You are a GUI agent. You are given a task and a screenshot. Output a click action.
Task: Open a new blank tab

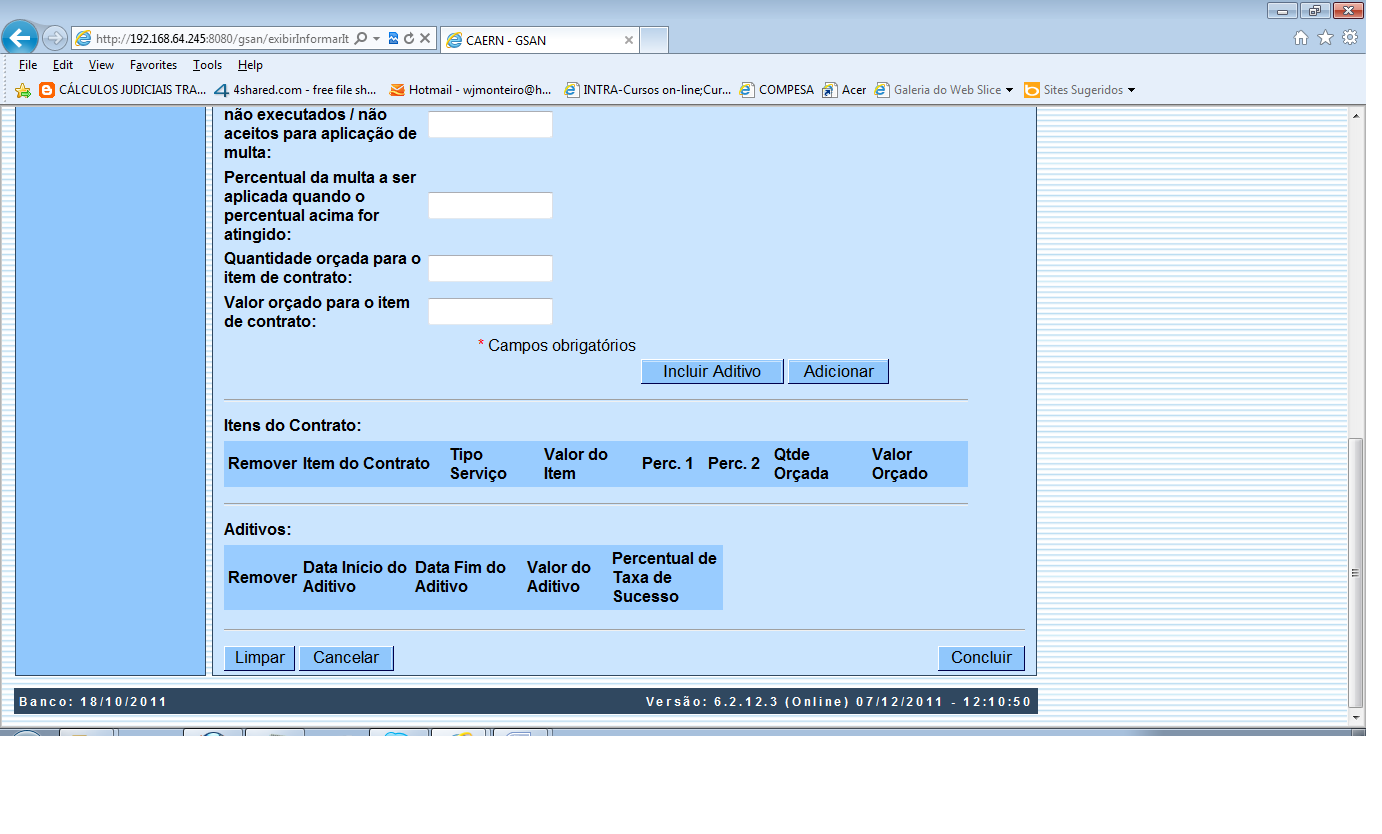(654, 40)
